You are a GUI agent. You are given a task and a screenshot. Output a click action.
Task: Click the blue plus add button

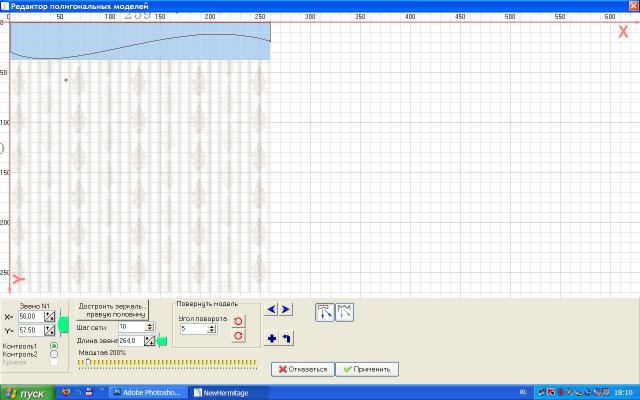click(271, 337)
